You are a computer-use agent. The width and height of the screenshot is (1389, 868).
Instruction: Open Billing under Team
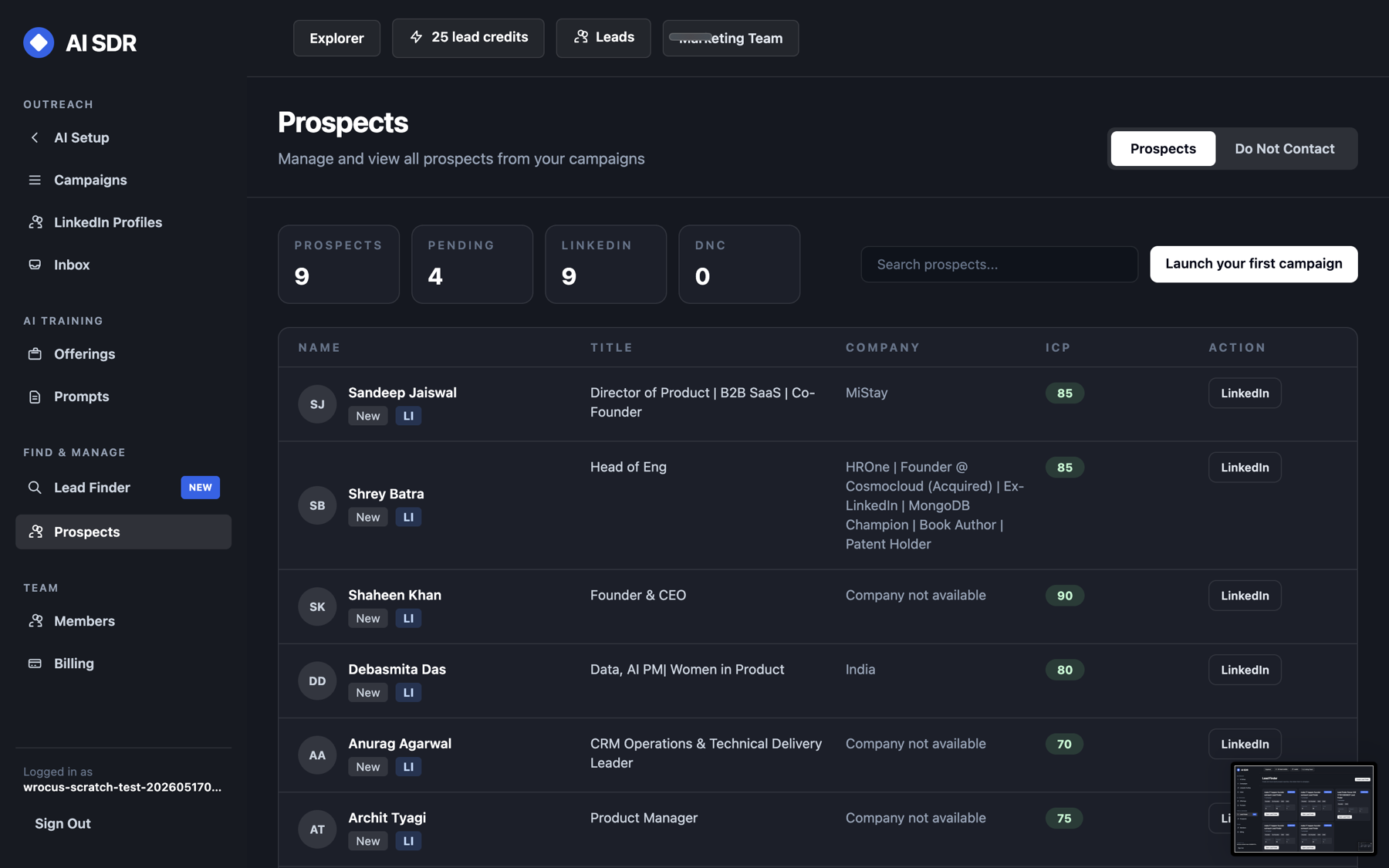[x=123, y=664]
